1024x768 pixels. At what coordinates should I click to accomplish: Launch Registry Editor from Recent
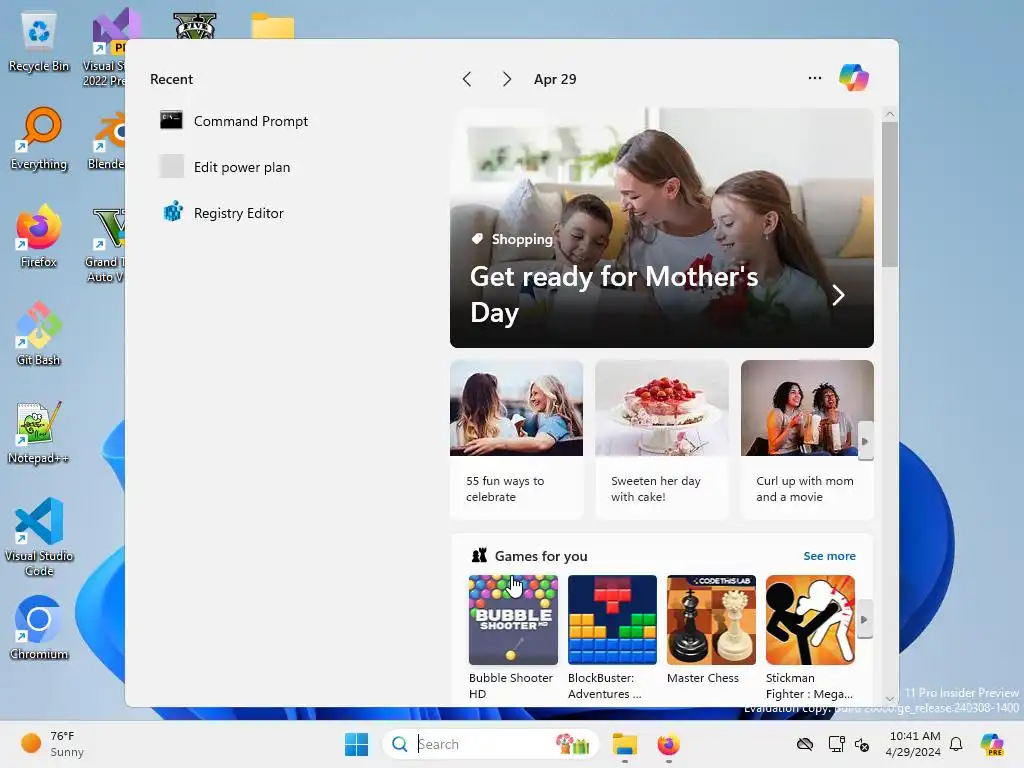pos(222,213)
